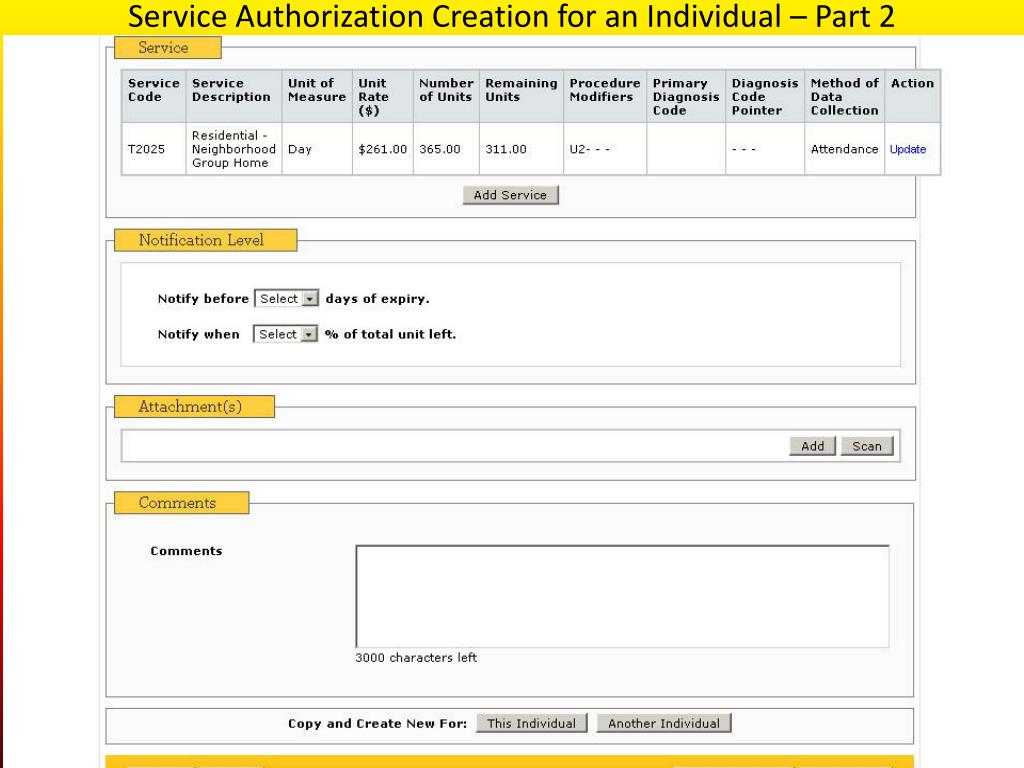Screen dimensions: 1024x768
Task: Click the Scan attachment button
Action: [867, 447]
